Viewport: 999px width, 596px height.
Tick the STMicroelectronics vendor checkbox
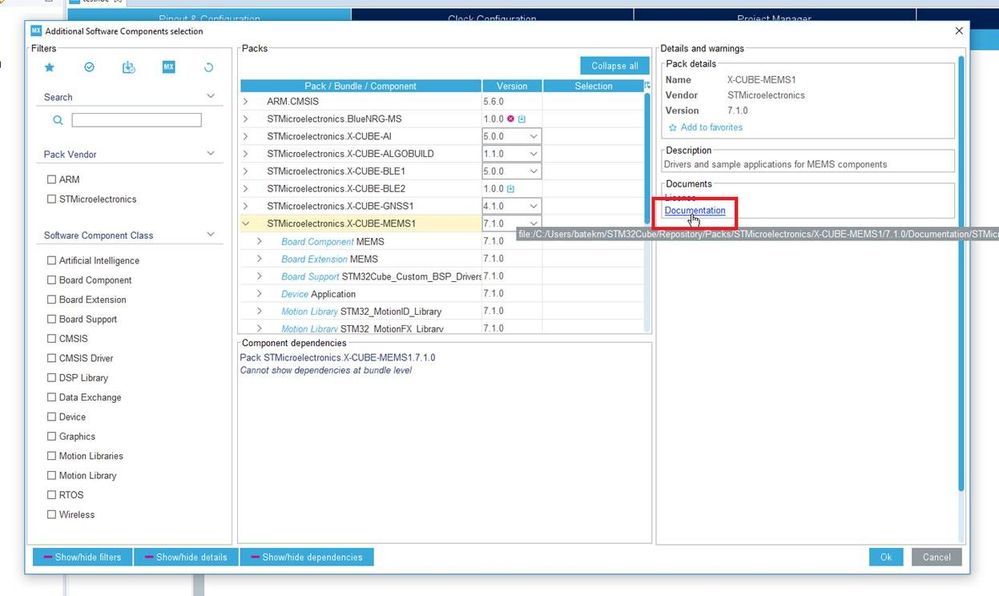(52, 199)
